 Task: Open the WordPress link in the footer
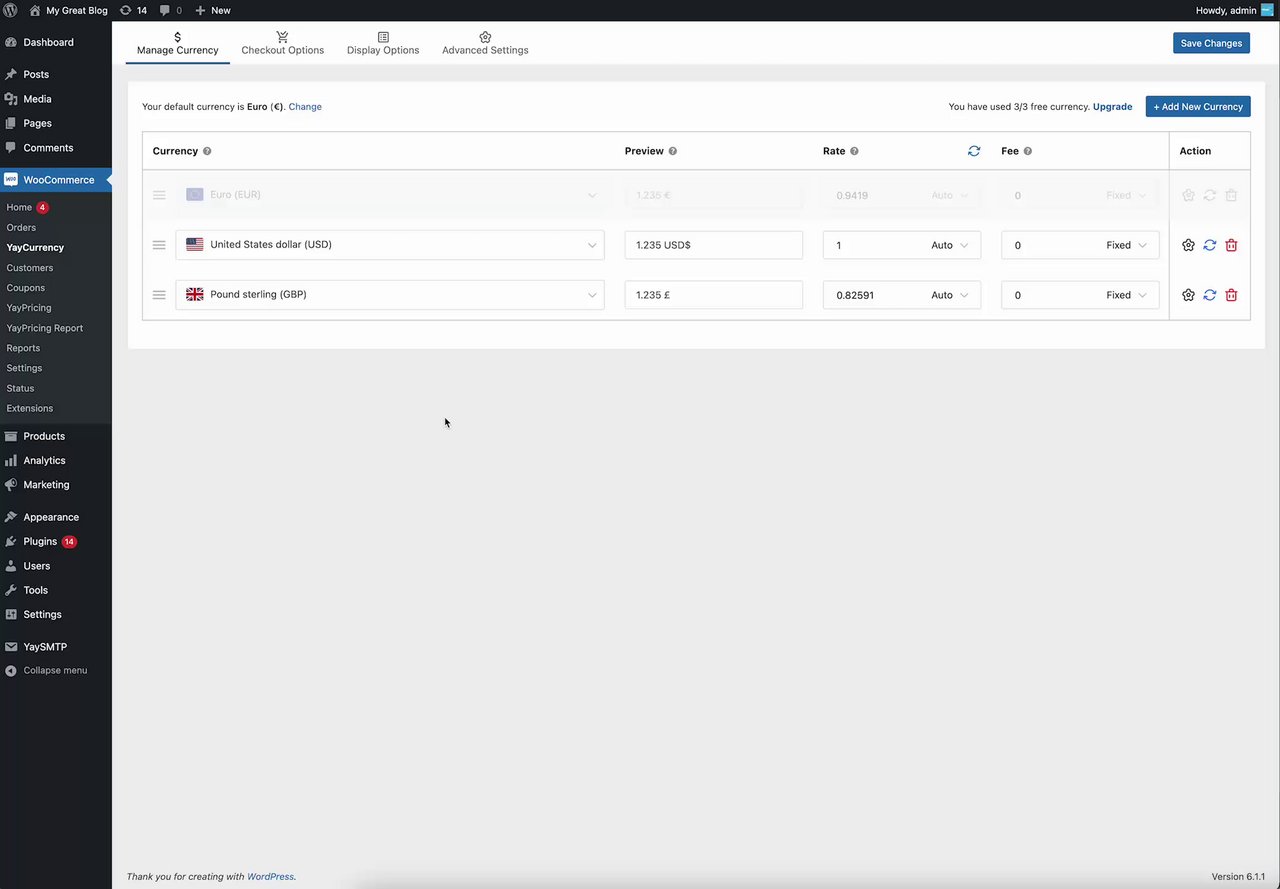point(270,877)
